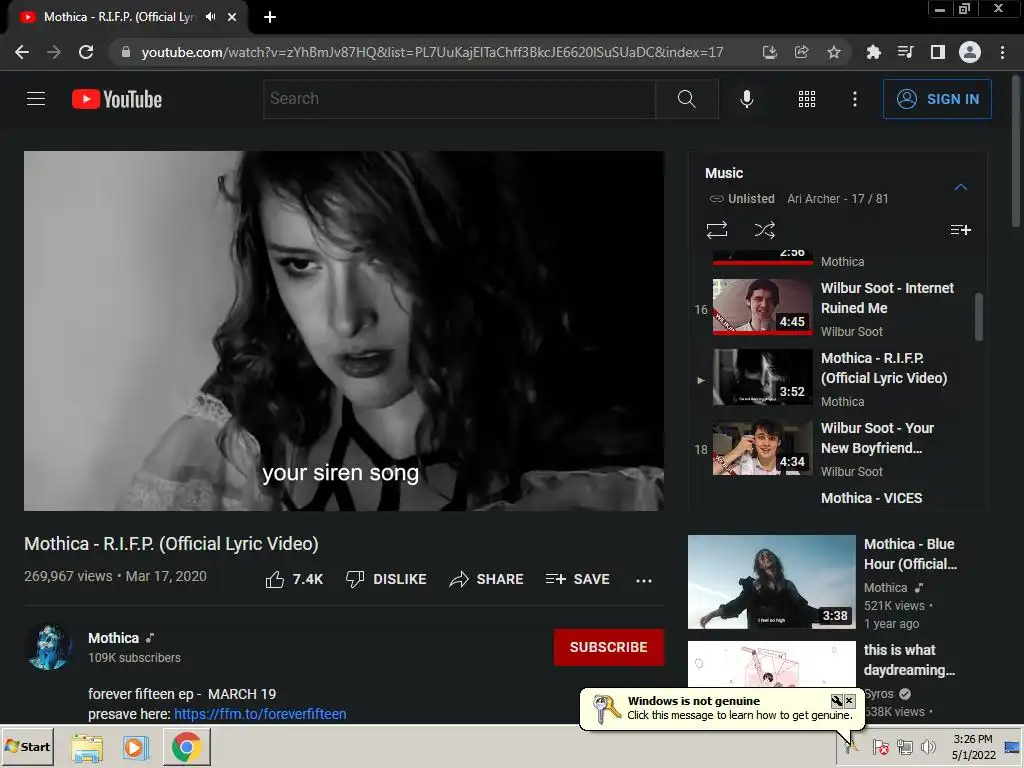Click Mothica channel avatar
The image size is (1024, 768).
pos(48,647)
